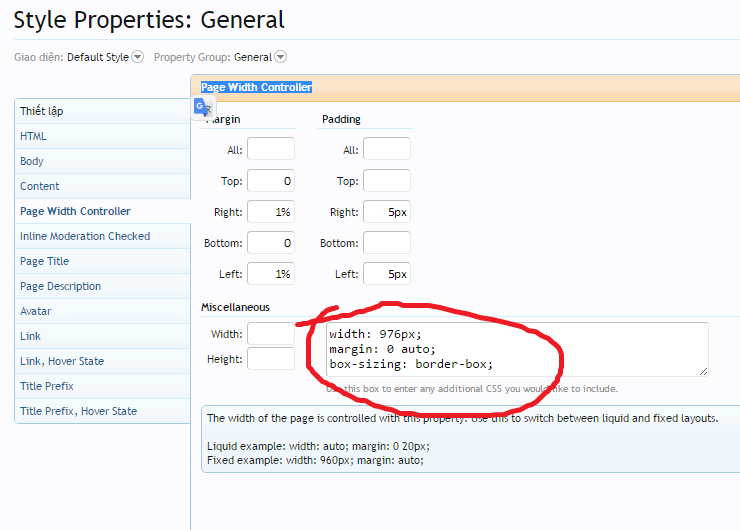The image size is (740, 530).
Task: Select the Body property tab
Action: tap(32, 161)
